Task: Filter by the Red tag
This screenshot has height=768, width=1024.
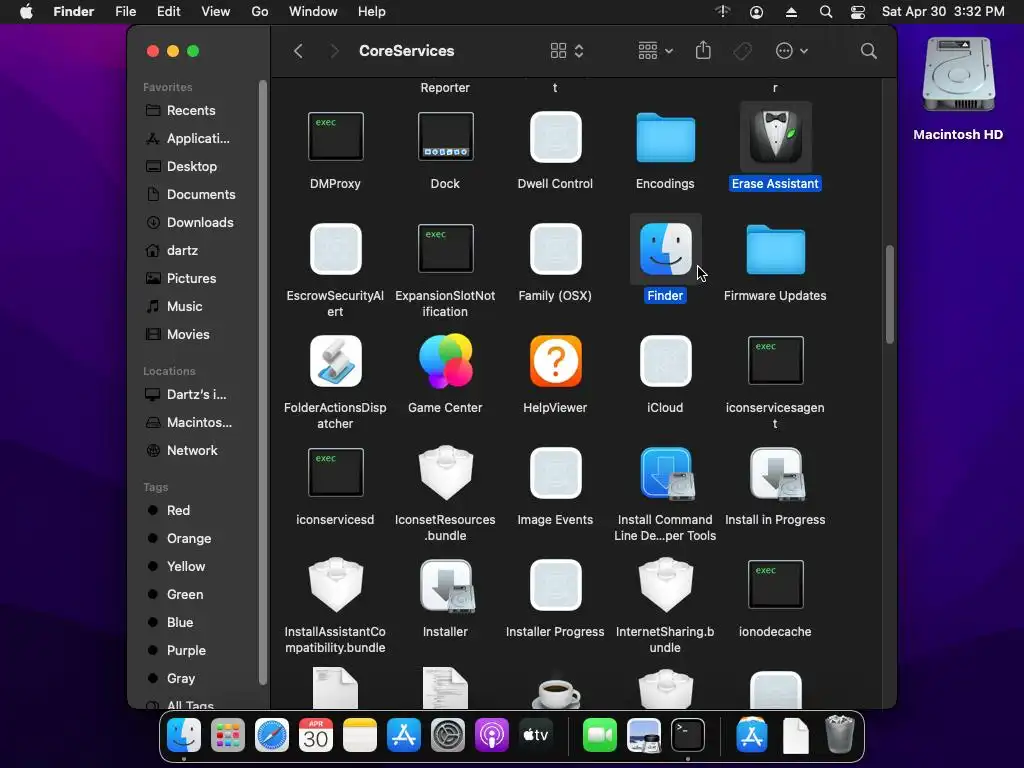Action: [x=178, y=511]
